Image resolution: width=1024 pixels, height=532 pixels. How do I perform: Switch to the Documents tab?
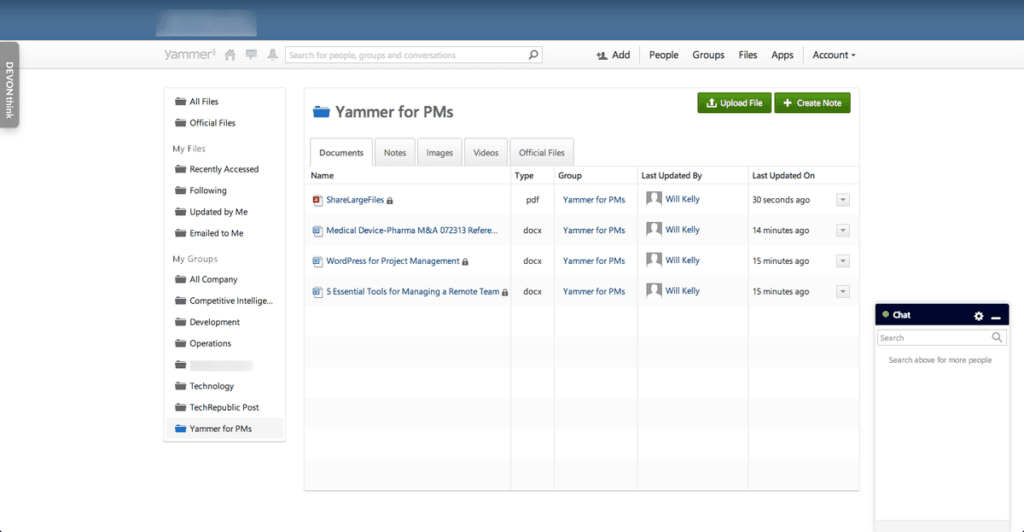[x=341, y=152]
